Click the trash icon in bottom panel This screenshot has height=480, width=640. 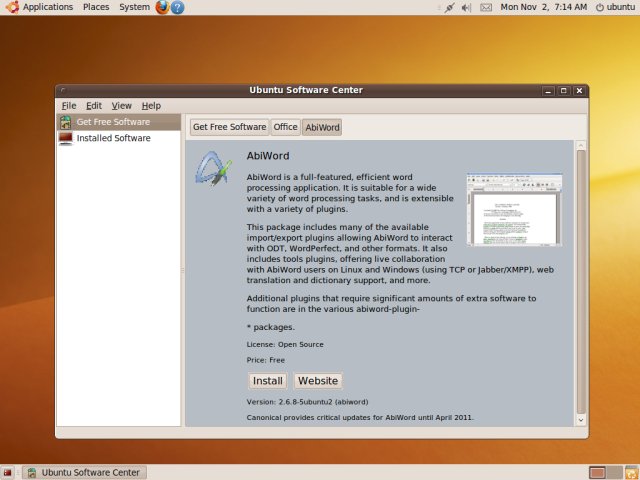coord(632,472)
